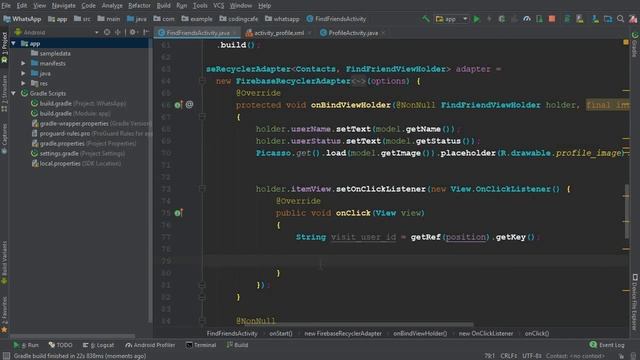Open the AVD Manager icon
The width and height of the screenshot is (640, 360).
pos(580,19)
